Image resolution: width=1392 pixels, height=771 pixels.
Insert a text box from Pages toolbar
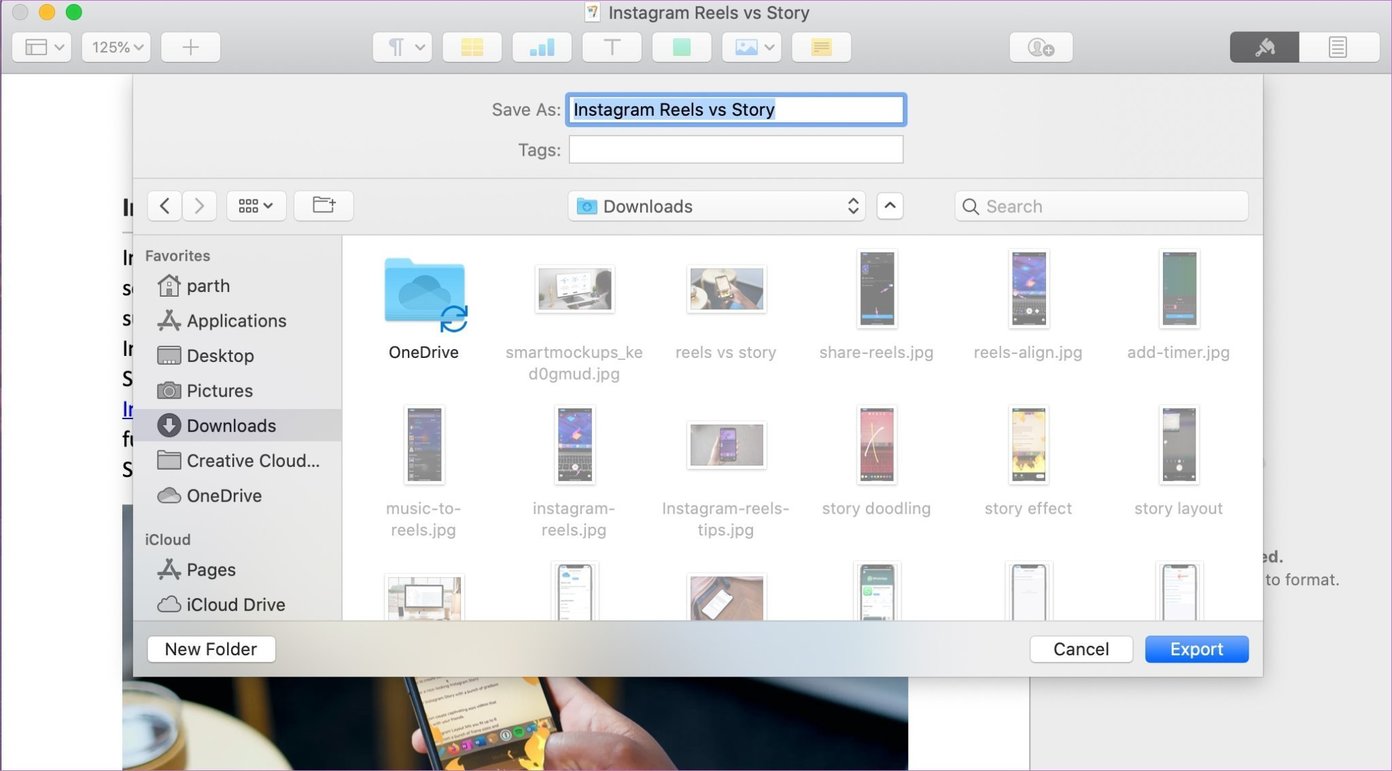612,47
